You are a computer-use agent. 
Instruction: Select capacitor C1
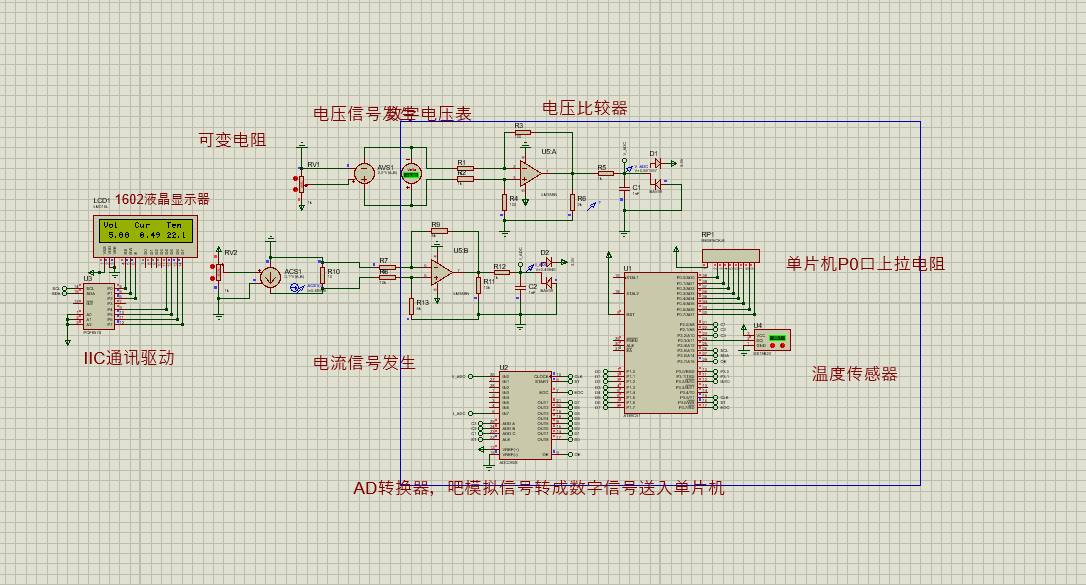coord(624,188)
